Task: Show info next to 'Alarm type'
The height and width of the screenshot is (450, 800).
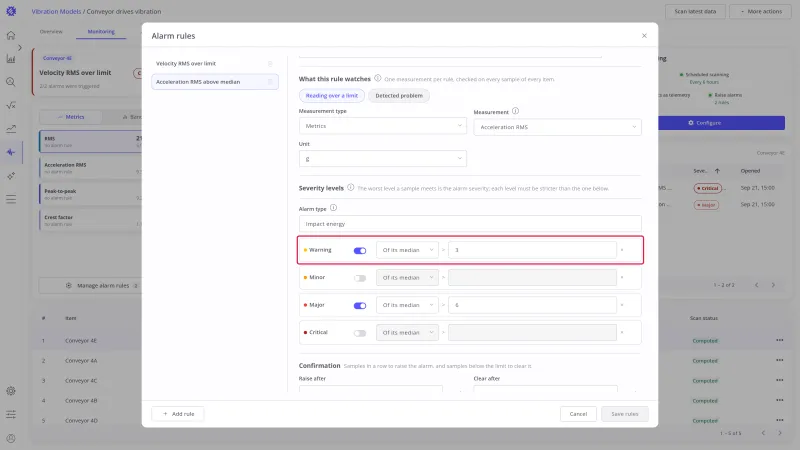Action: coord(333,208)
